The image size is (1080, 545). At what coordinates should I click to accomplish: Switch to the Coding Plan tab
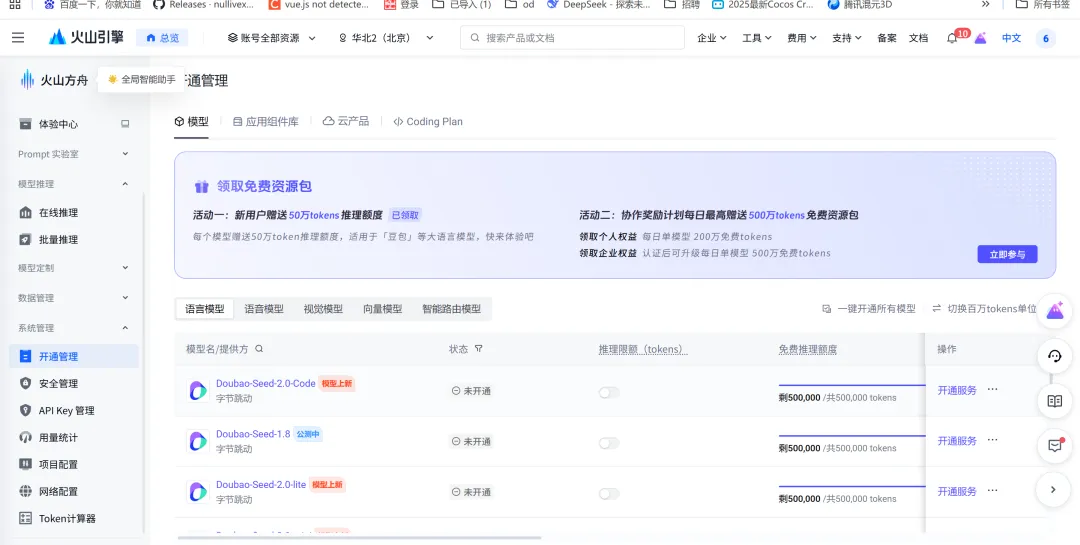(x=428, y=121)
